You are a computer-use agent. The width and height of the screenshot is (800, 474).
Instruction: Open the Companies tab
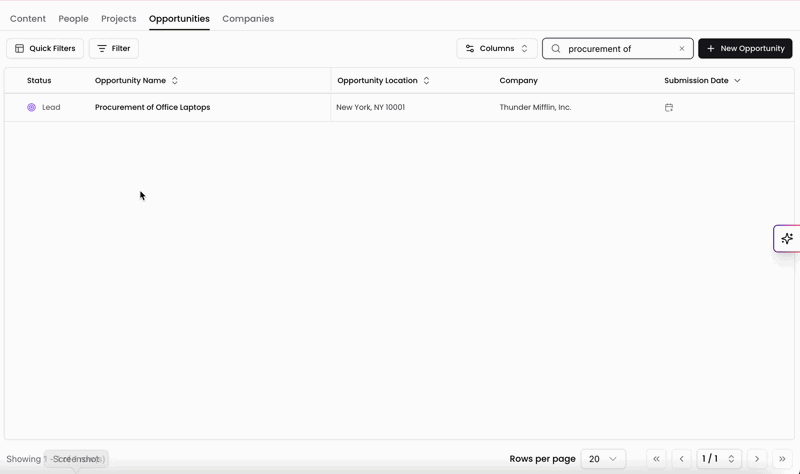coord(248,18)
